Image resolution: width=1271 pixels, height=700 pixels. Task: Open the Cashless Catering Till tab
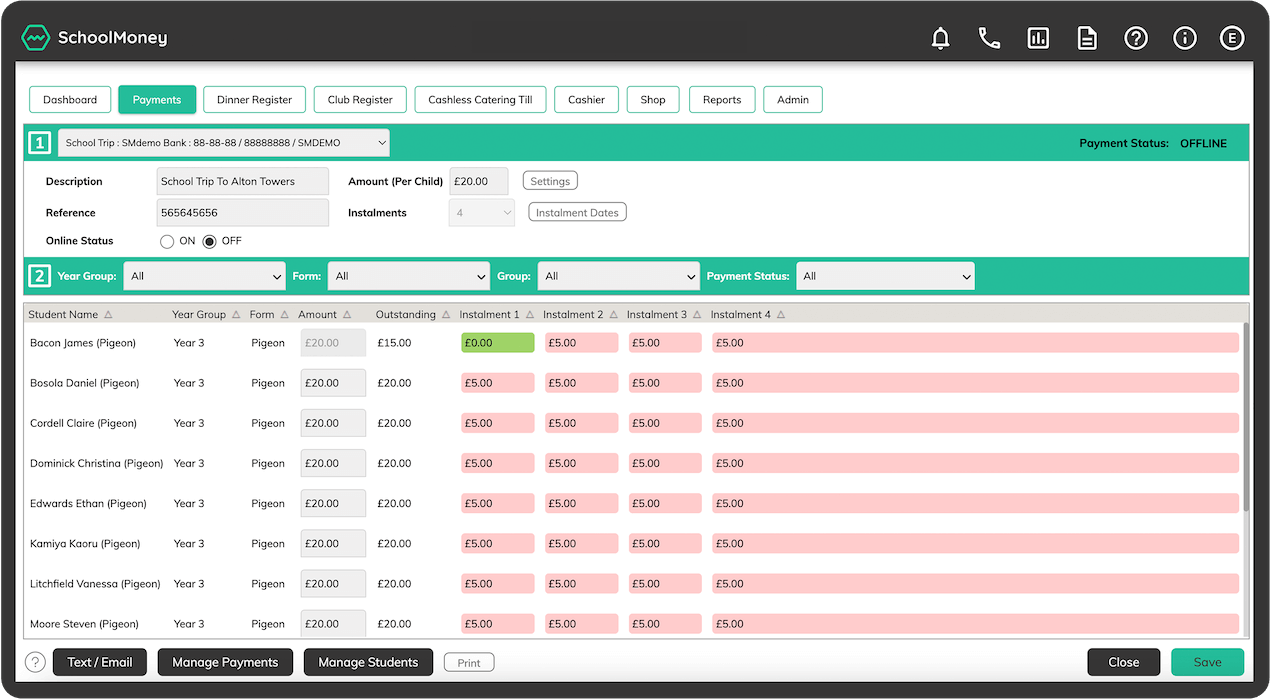[480, 100]
